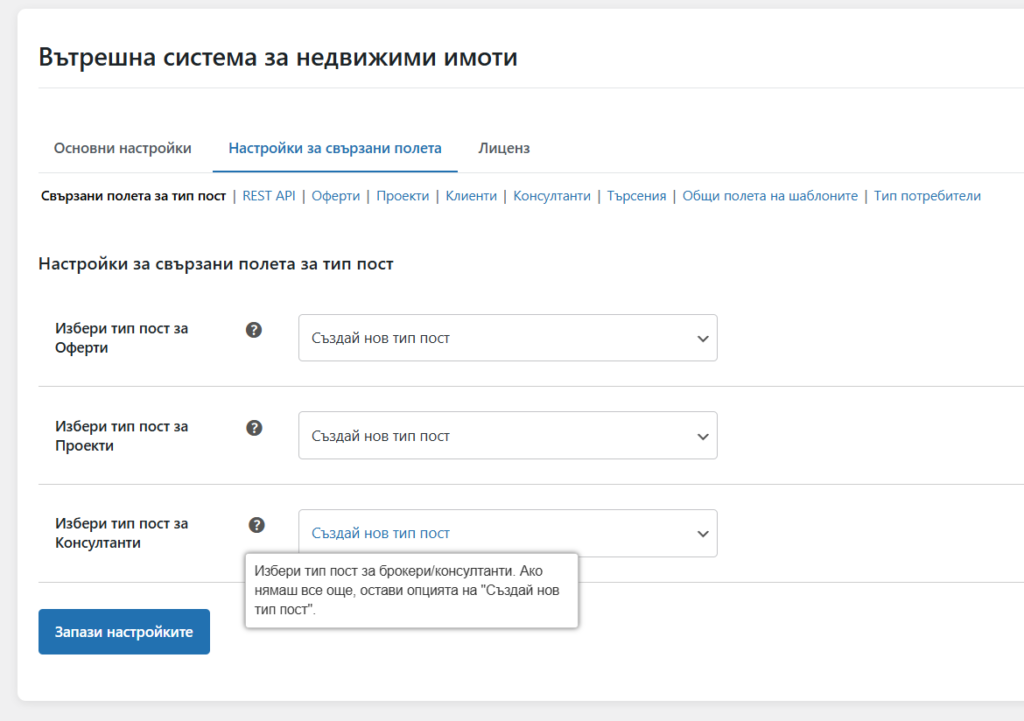
Task: Open the Проекти post type dropdown
Action: tap(507, 436)
